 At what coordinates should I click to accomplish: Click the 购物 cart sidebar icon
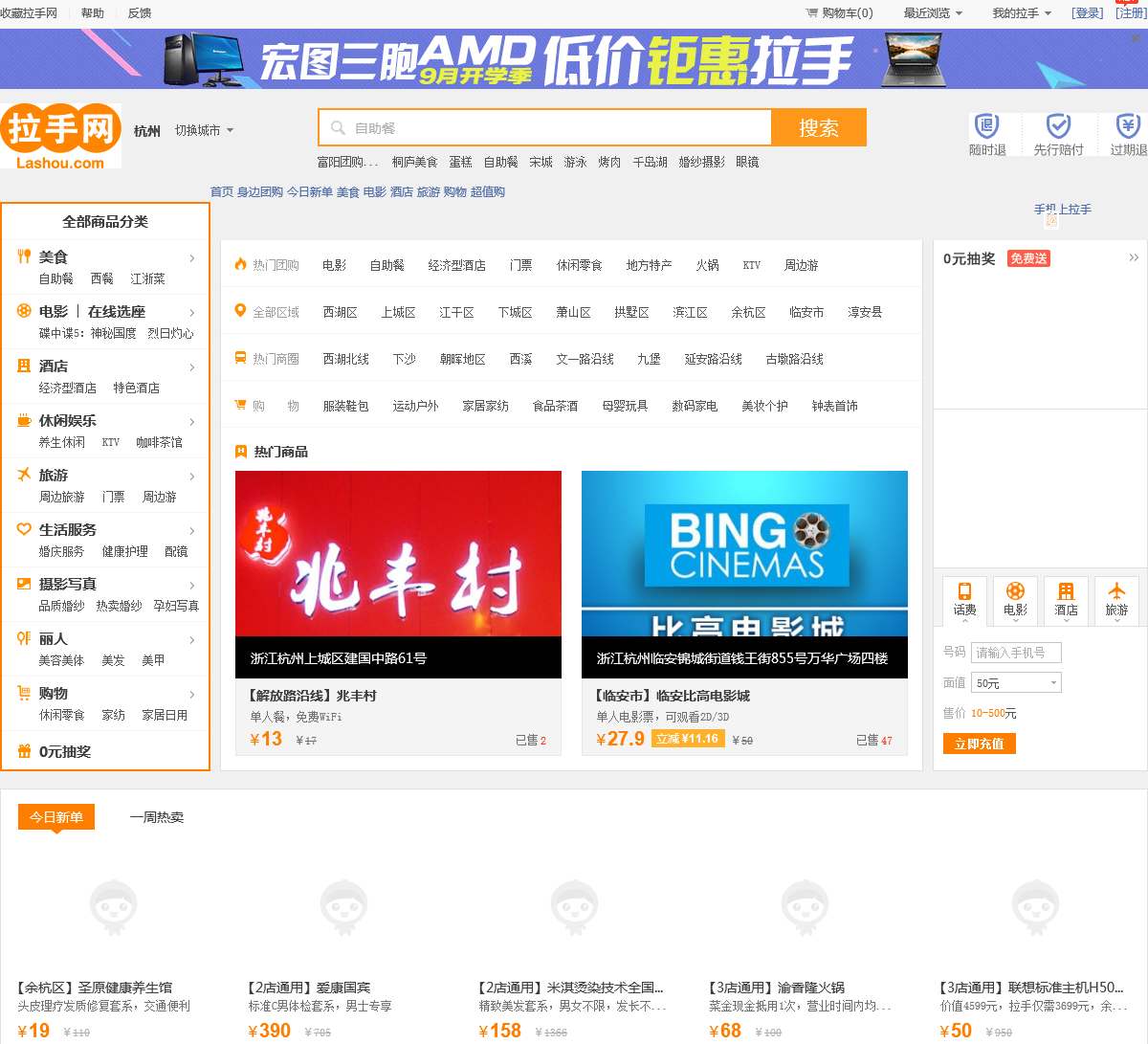[x=25, y=693]
